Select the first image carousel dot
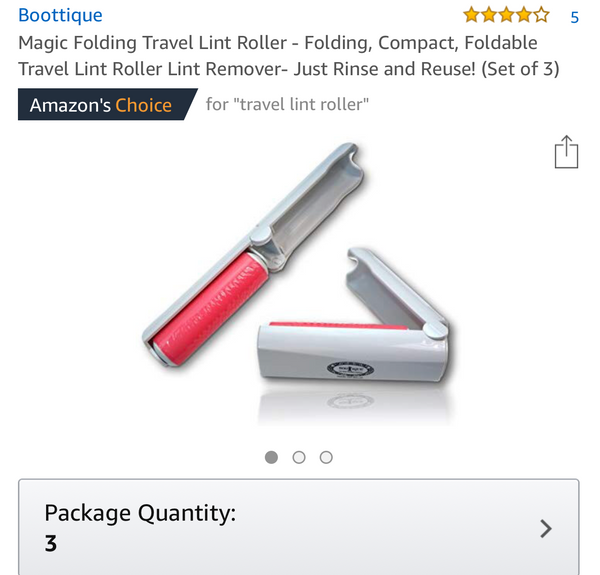The height and width of the screenshot is (575, 600). point(272,457)
